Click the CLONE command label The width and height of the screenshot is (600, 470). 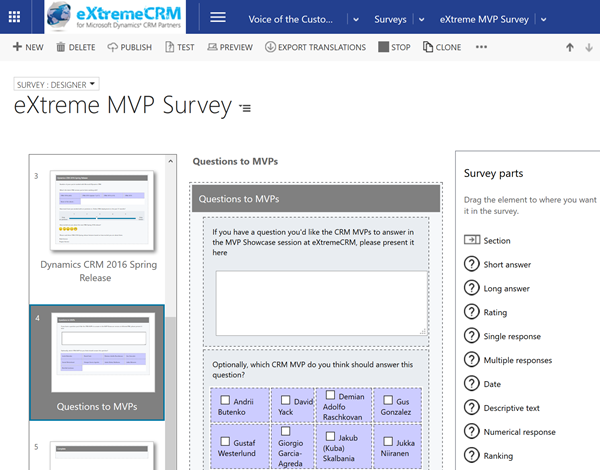448,47
